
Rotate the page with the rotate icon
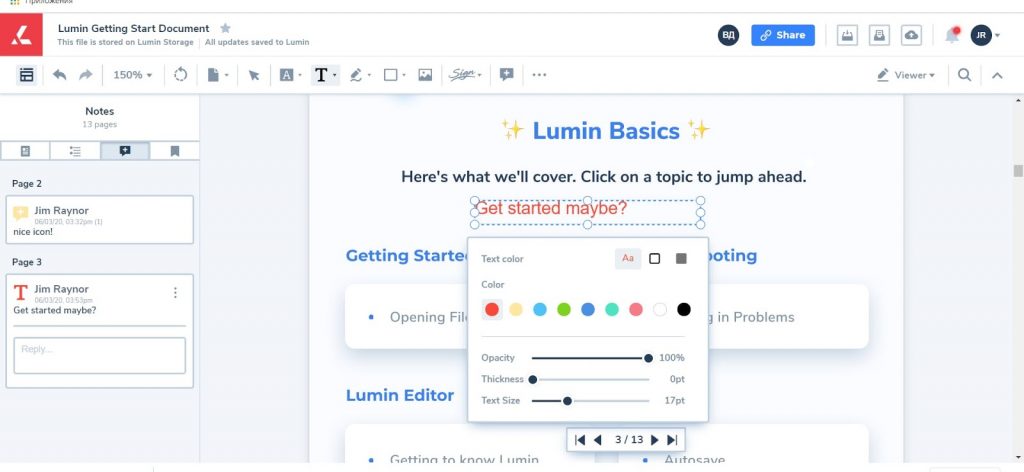coord(180,75)
